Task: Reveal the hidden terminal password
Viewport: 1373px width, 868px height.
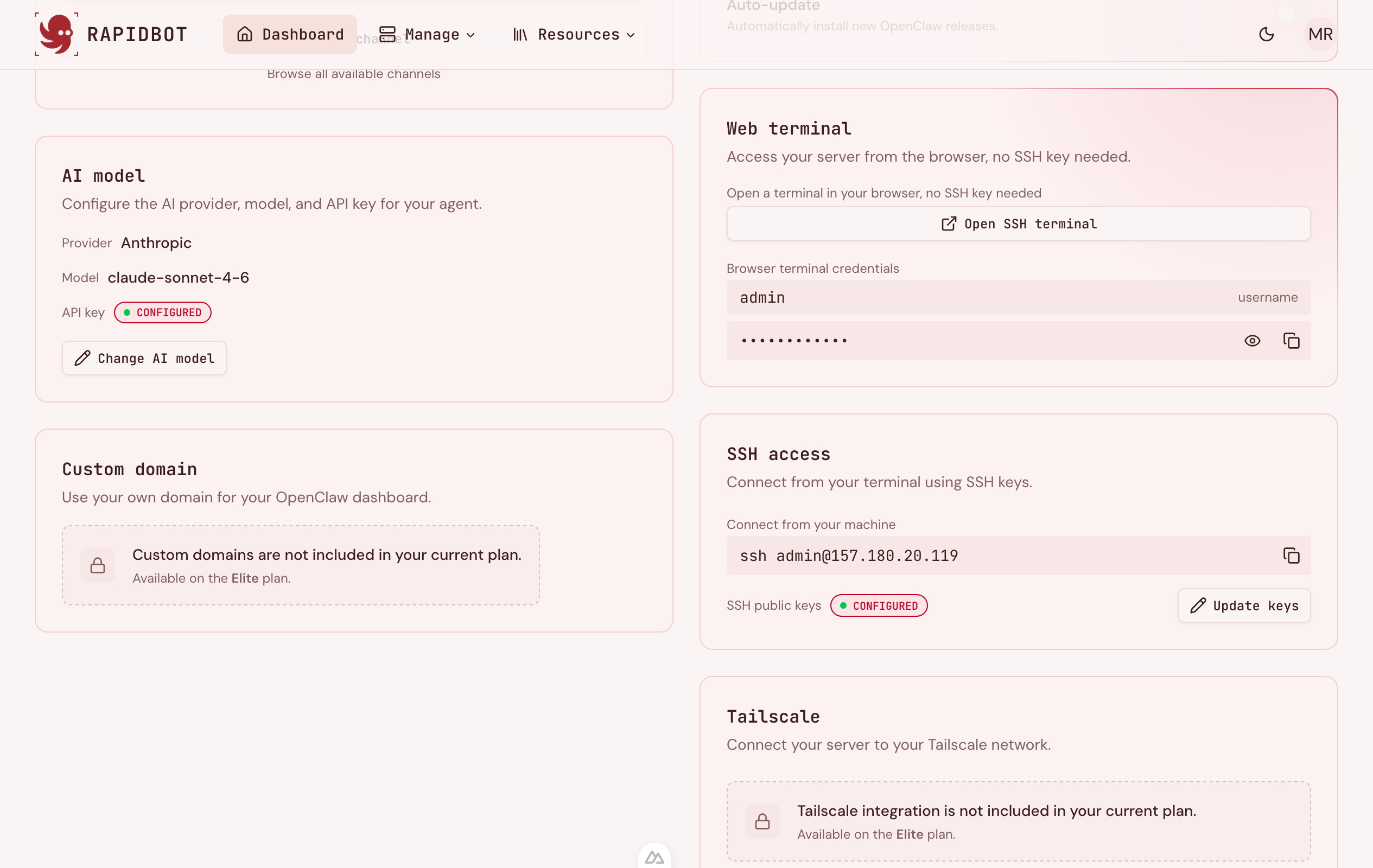Action: tap(1252, 341)
